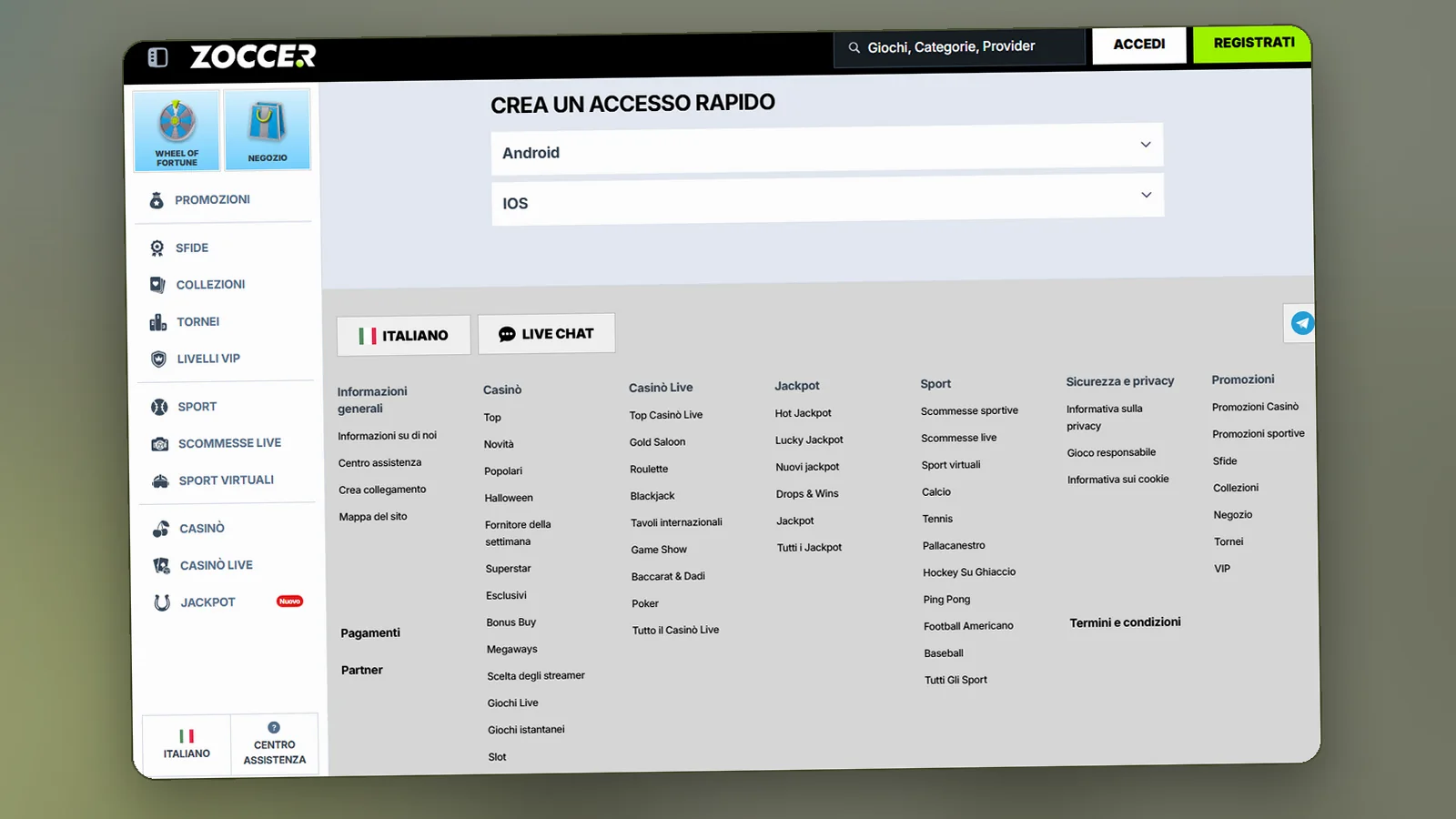The height and width of the screenshot is (819, 1456).
Task: Click the Tornei podium icon
Action: pyautogui.click(x=158, y=322)
